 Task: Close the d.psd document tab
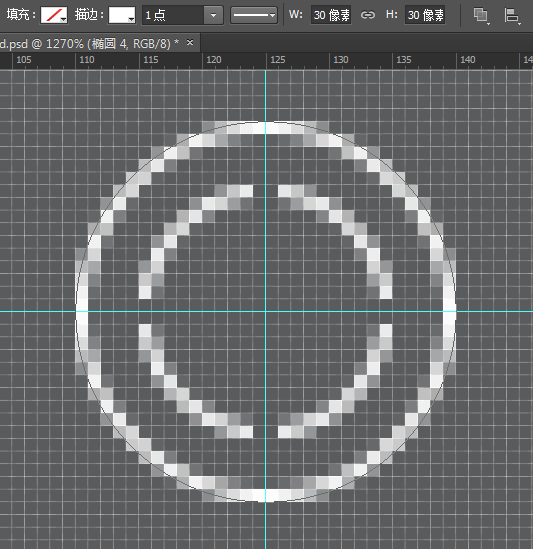tap(190, 43)
